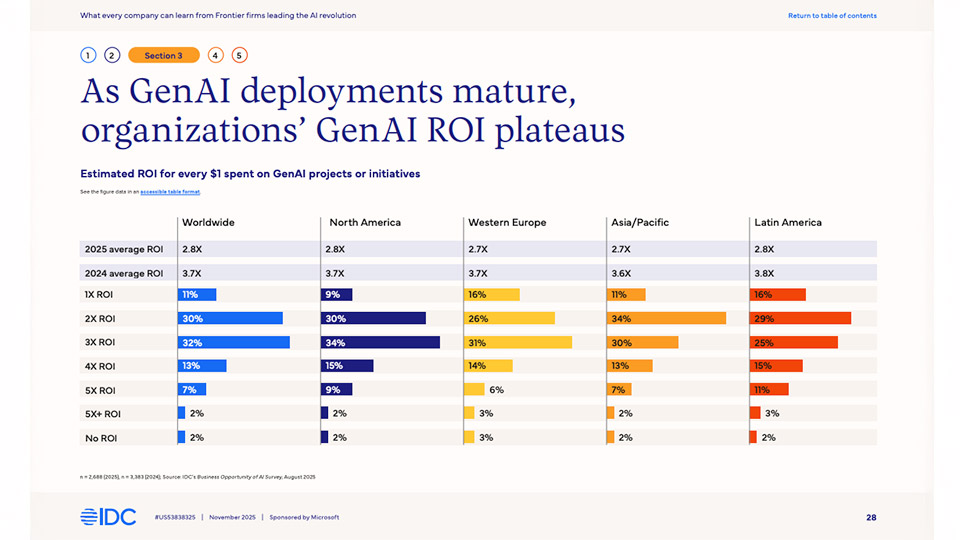Click the survey source footnote

[x=198, y=477]
